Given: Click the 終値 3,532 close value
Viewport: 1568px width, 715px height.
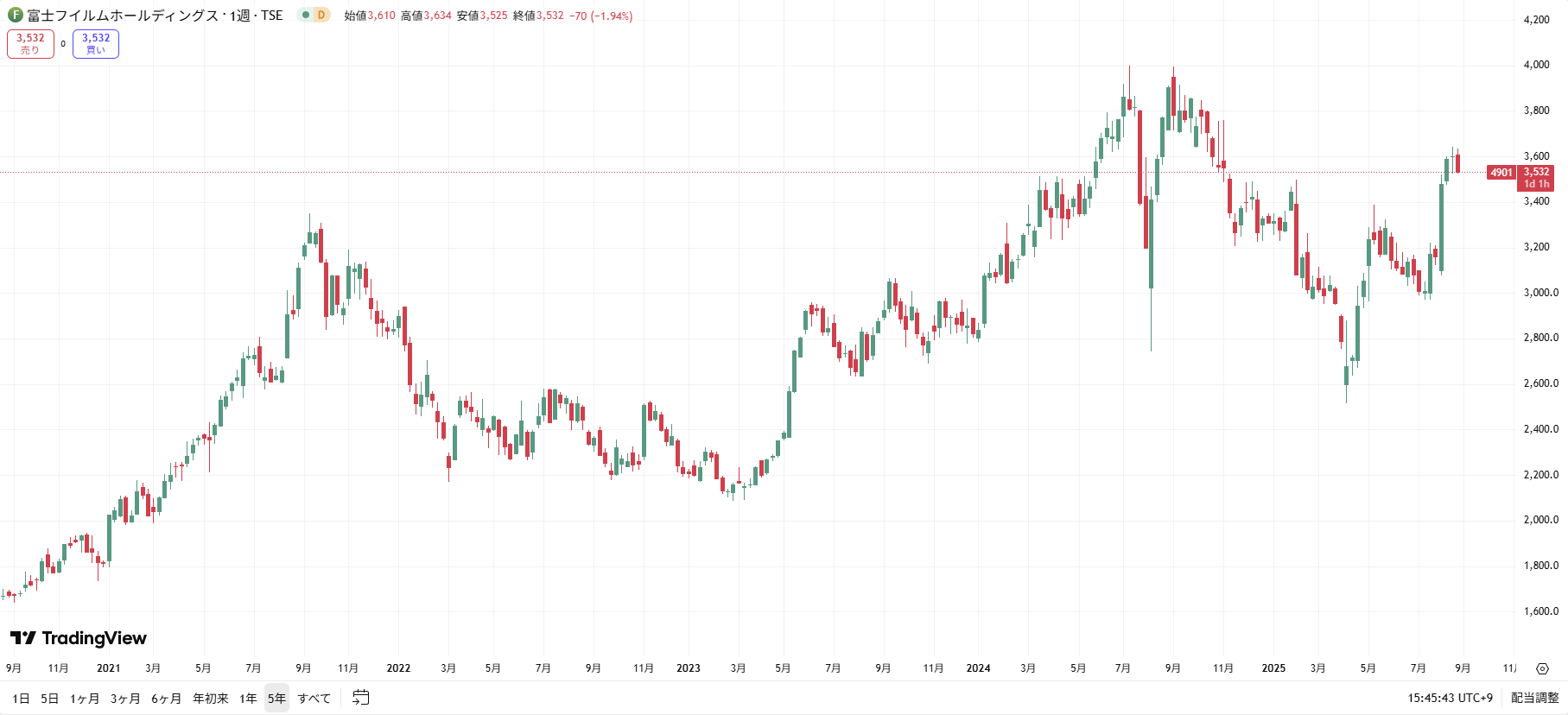Looking at the screenshot, I should (x=538, y=16).
